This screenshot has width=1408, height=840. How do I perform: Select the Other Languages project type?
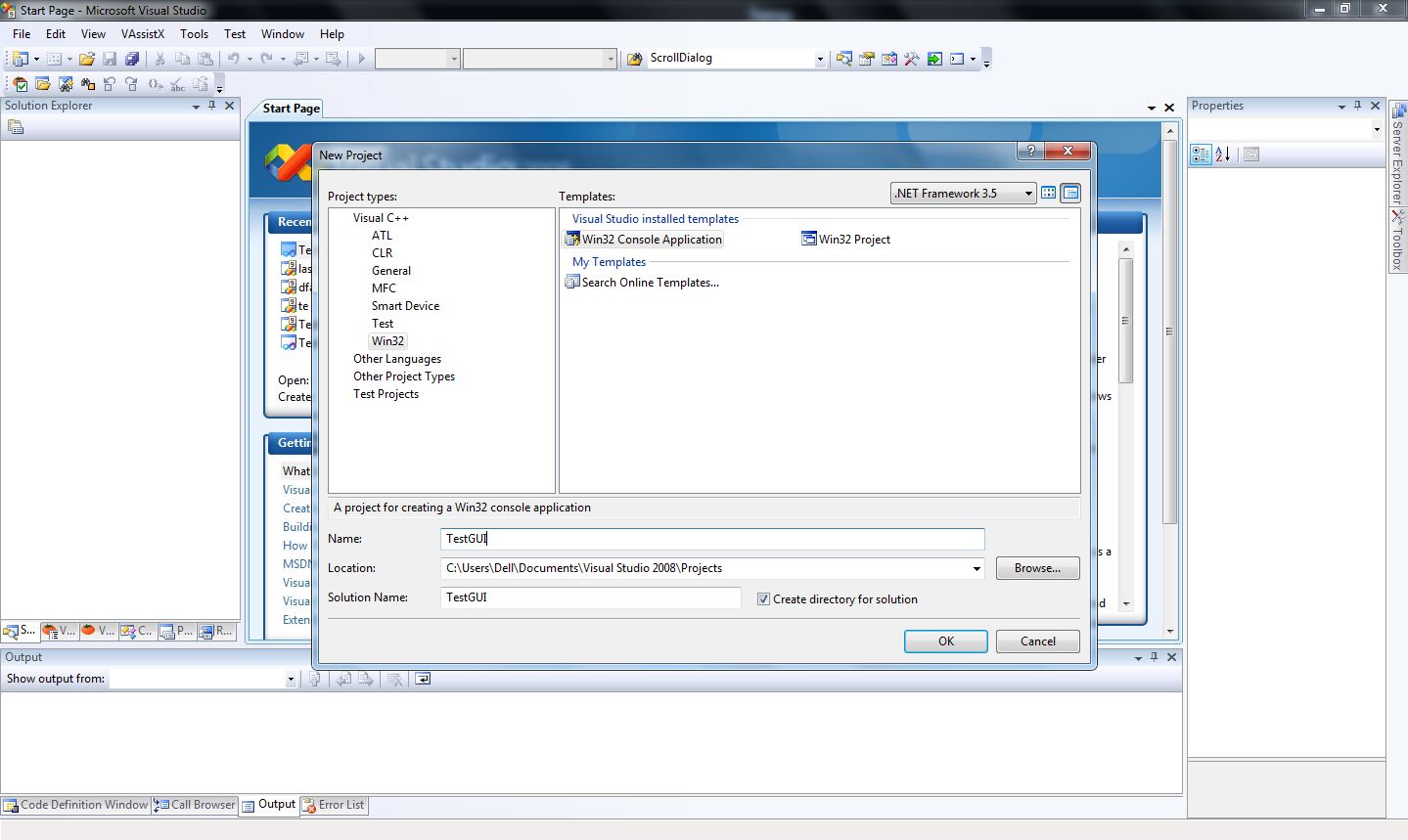pyautogui.click(x=397, y=359)
